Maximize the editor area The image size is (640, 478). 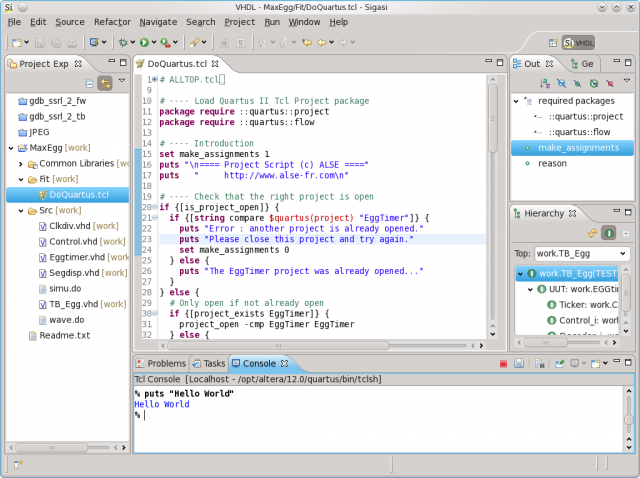click(500, 62)
